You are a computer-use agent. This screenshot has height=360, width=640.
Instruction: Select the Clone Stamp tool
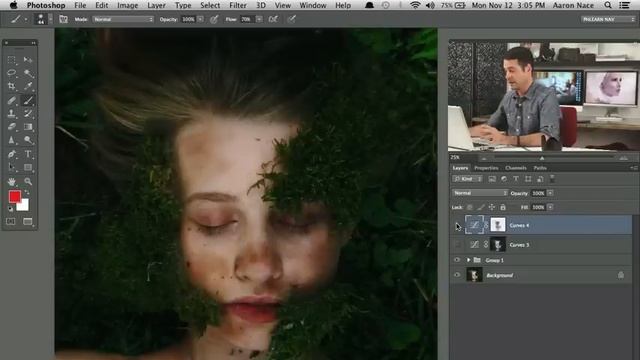(11, 113)
